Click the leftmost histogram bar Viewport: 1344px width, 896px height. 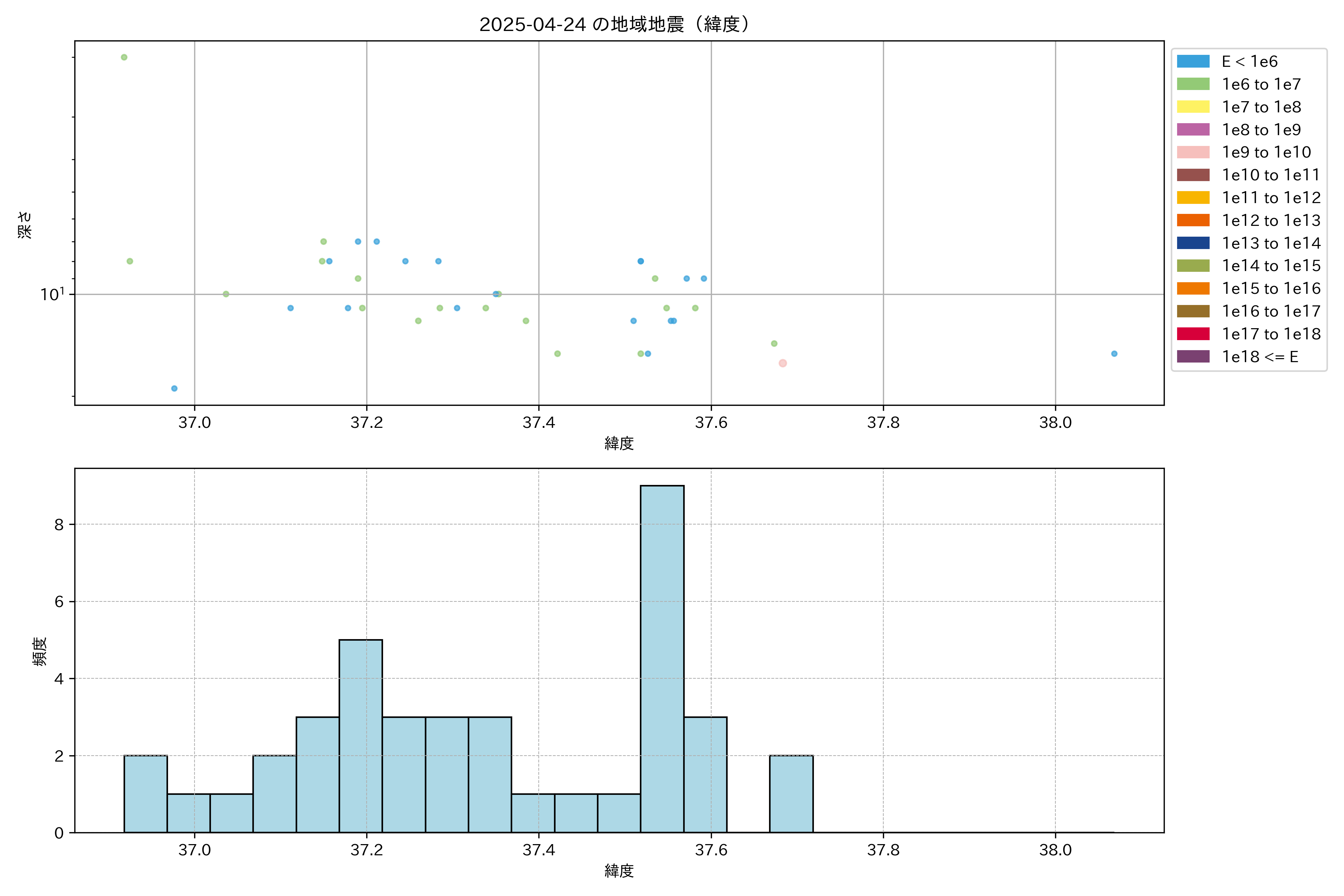[146, 794]
